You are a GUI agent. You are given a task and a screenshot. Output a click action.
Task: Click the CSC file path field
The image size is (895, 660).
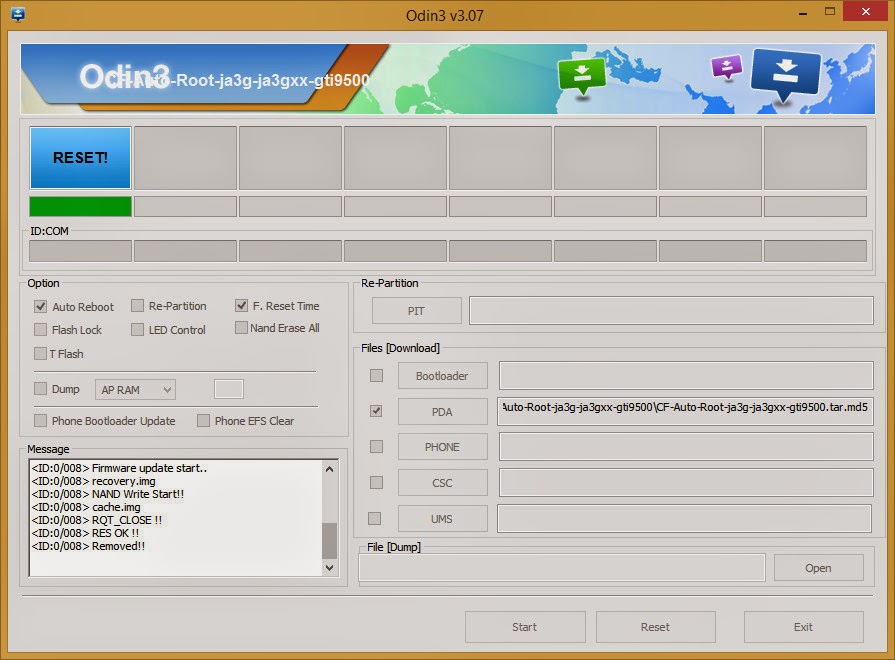[x=686, y=482]
